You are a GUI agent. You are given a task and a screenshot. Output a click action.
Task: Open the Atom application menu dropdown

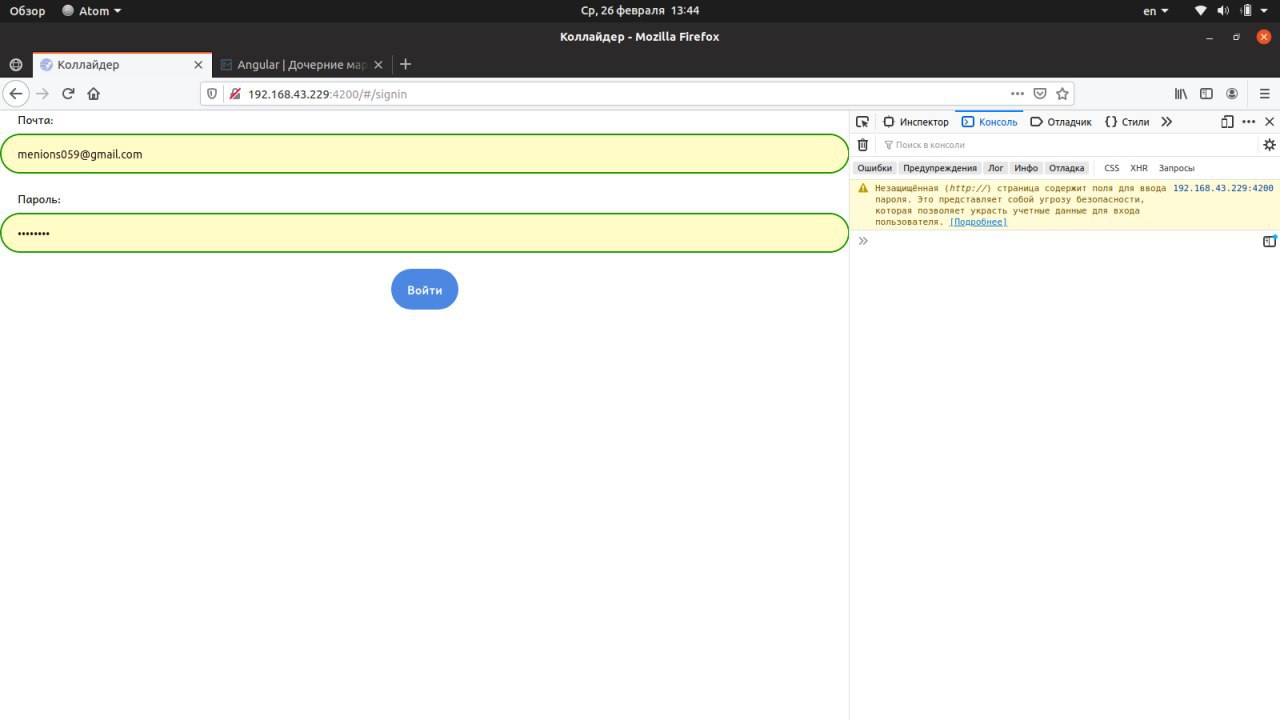point(92,11)
